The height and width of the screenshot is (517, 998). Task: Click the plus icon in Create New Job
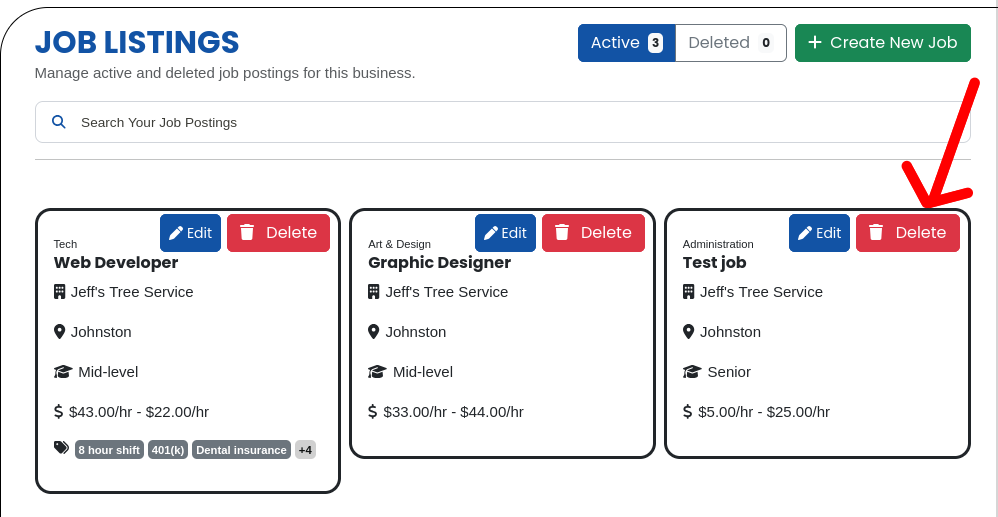pyautogui.click(x=815, y=42)
